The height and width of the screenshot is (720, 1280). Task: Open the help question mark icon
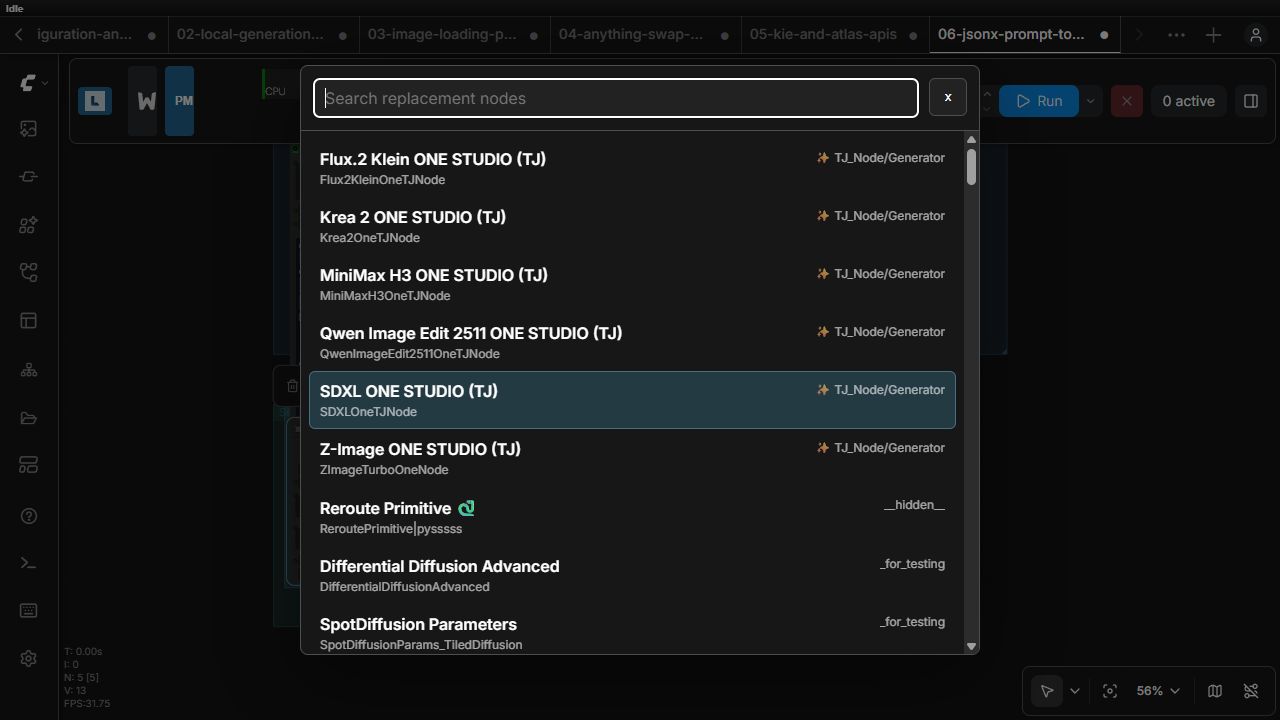tap(28, 516)
